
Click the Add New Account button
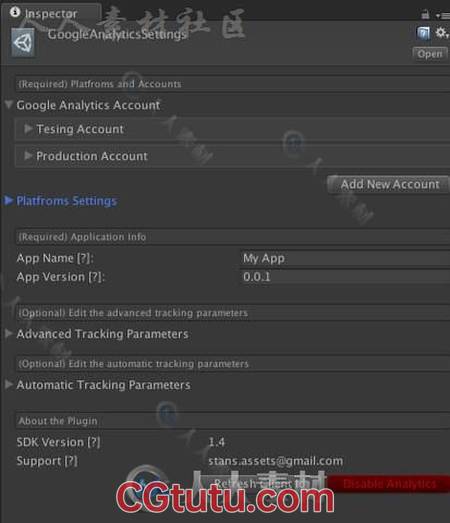[389, 184]
